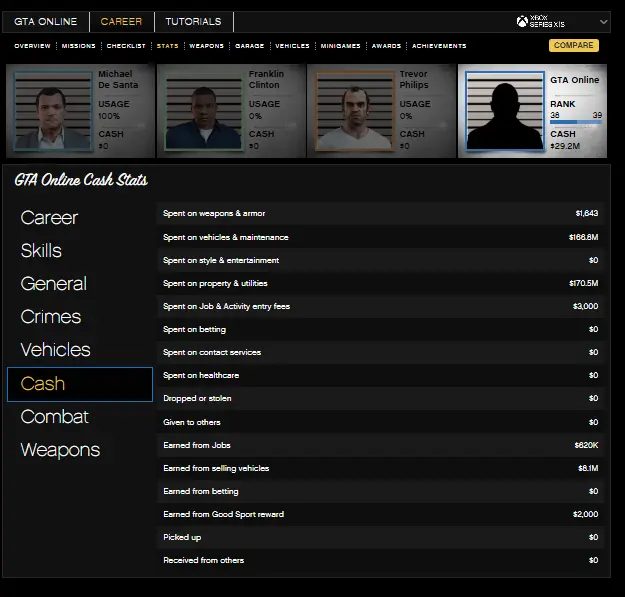The width and height of the screenshot is (625, 597).
Task: Click the Xbox logo icon
Action: coord(522,22)
